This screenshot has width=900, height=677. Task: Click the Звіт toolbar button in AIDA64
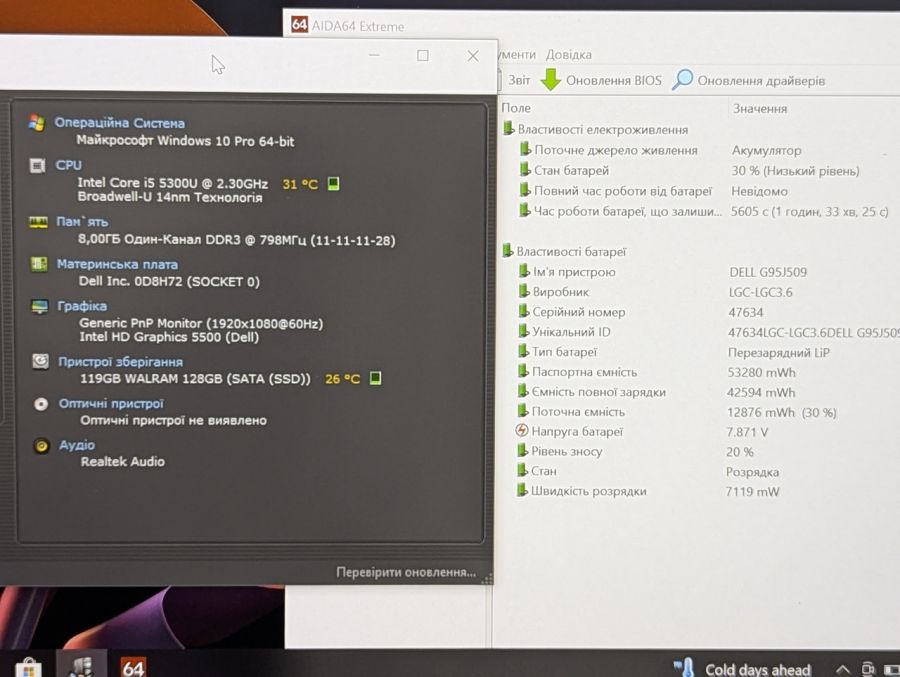click(x=519, y=80)
